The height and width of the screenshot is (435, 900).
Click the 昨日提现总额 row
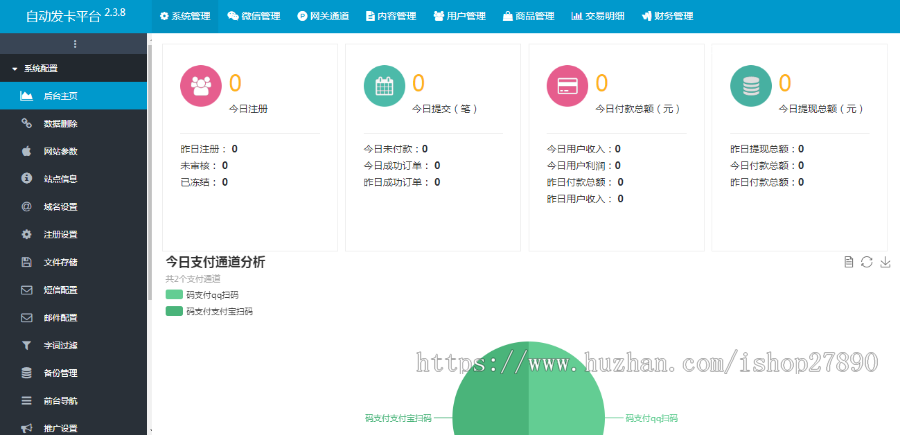767,149
